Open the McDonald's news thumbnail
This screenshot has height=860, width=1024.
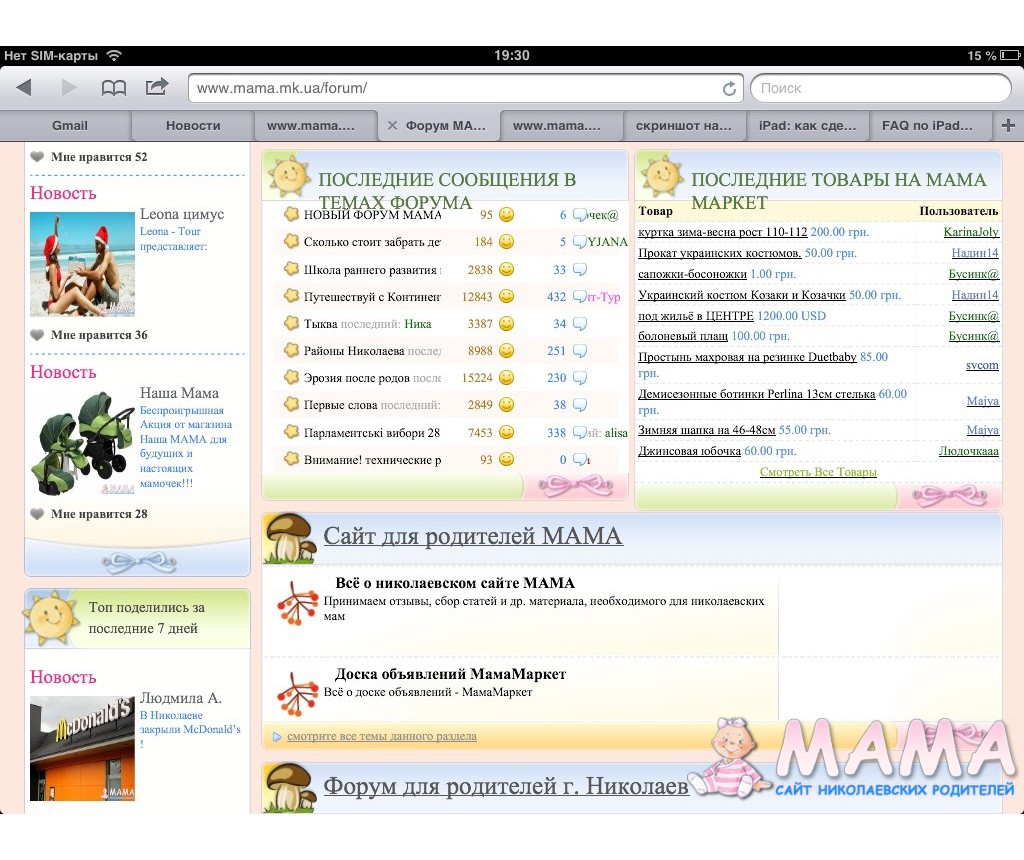pyautogui.click(x=82, y=748)
